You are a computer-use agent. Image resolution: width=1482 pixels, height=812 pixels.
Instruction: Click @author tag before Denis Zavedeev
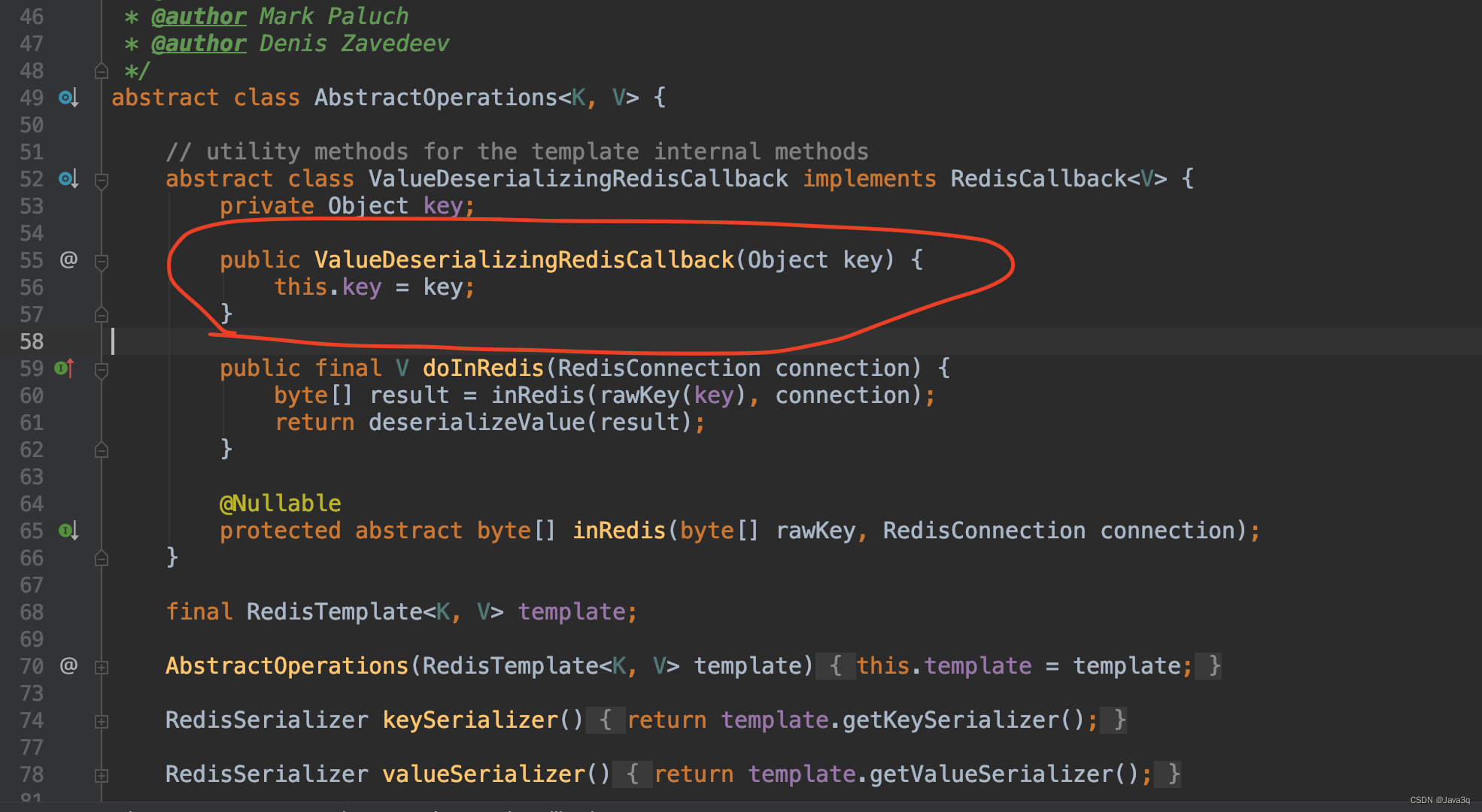click(x=199, y=44)
